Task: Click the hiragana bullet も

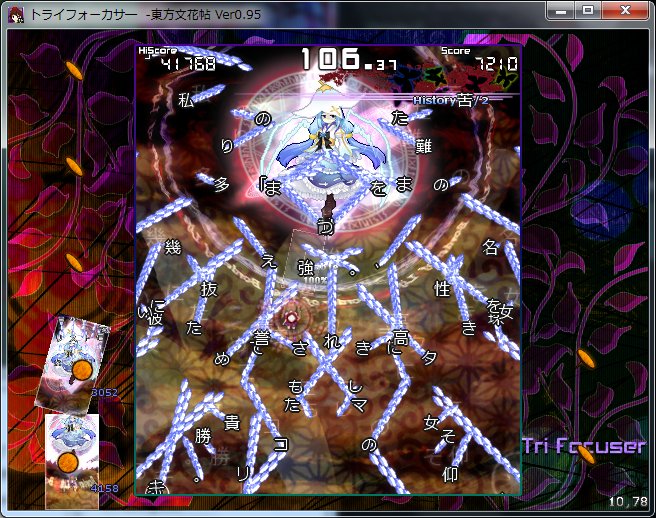Action: [x=295, y=387]
